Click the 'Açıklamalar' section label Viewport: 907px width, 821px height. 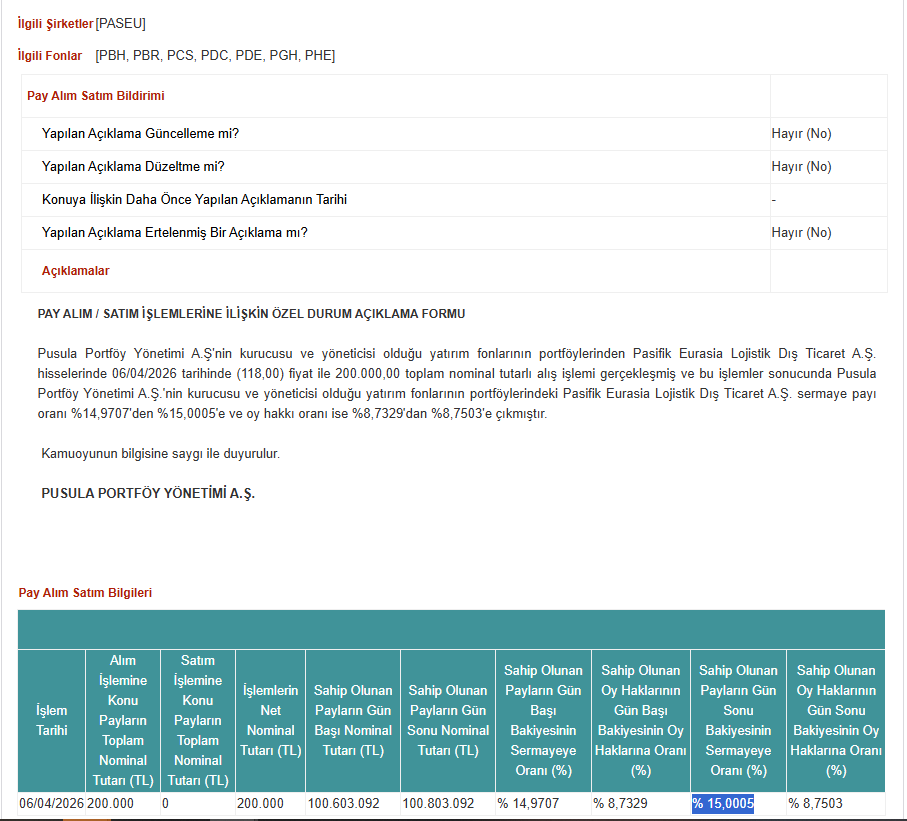[x=75, y=271]
